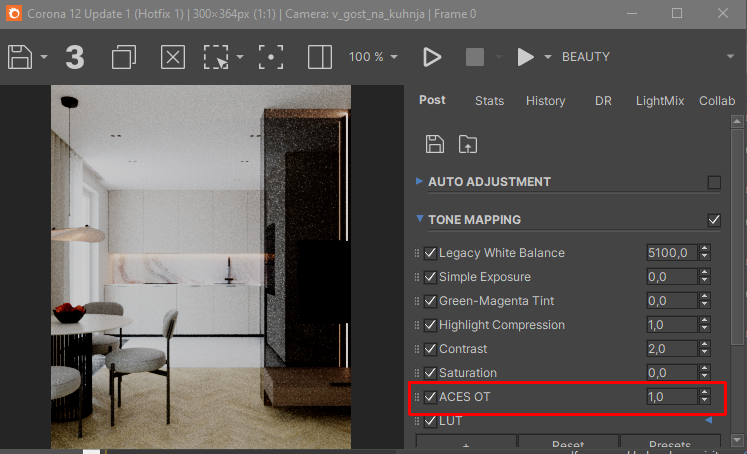Image resolution: width=747 pixels, height=454 pixels.
Task: Uncheck the Tone Mapping section checkbox
Action: [x=714, y=220]
